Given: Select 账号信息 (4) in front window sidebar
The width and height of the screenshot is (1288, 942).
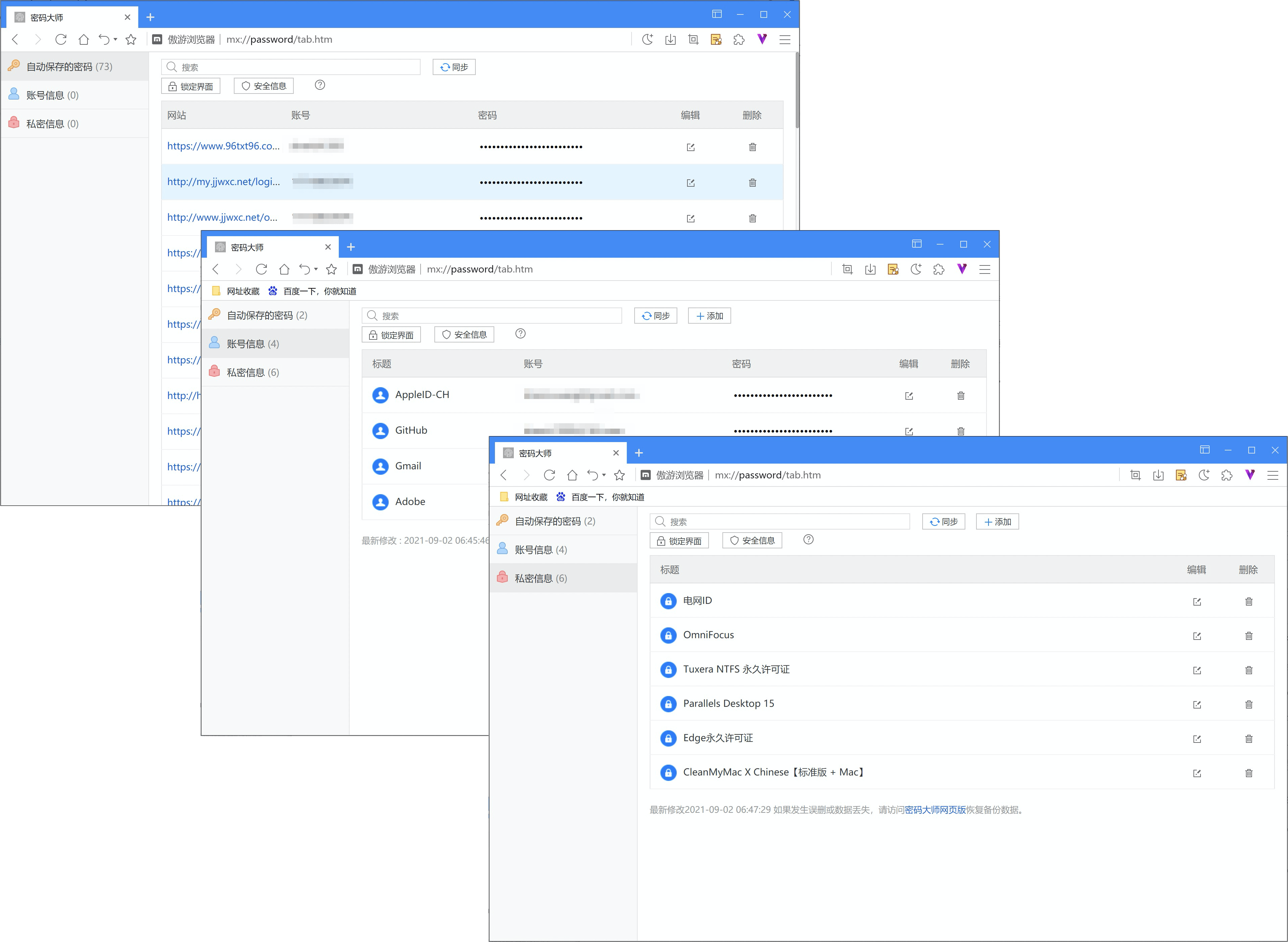Looking at the screenshot, I should coord(563,550).
